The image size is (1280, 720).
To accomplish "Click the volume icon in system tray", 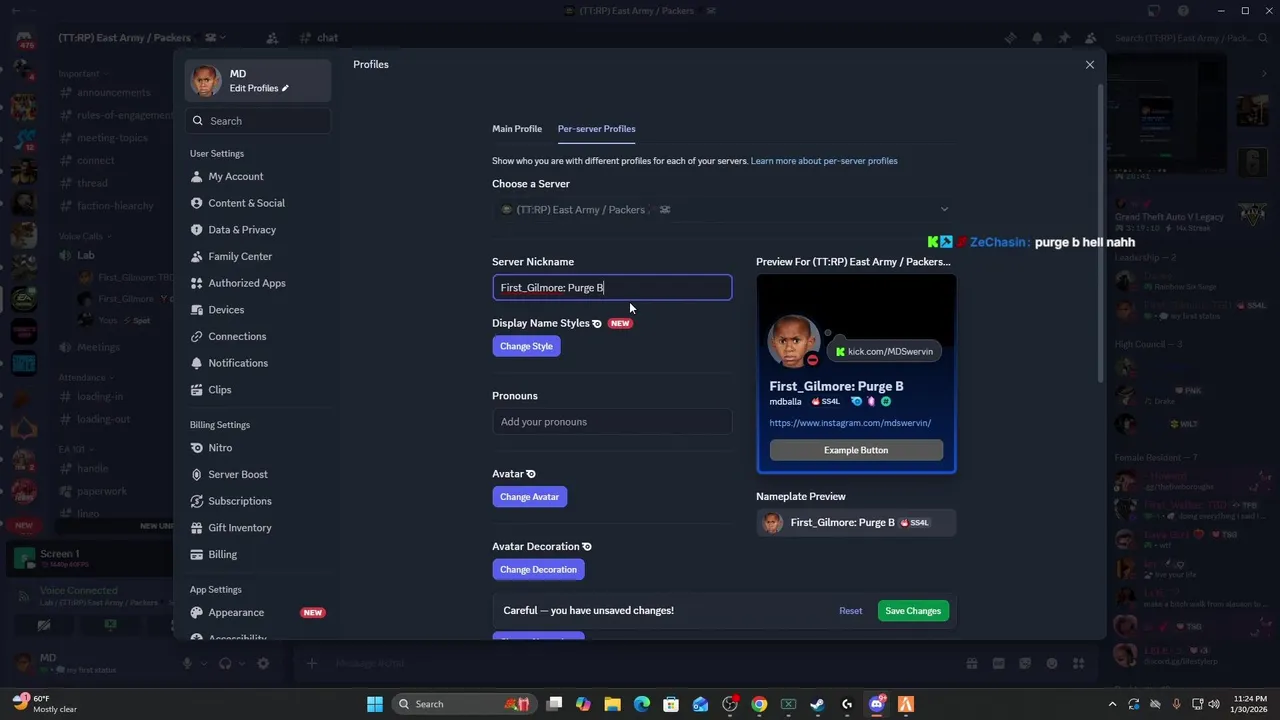I will (x=1214, y=704).
